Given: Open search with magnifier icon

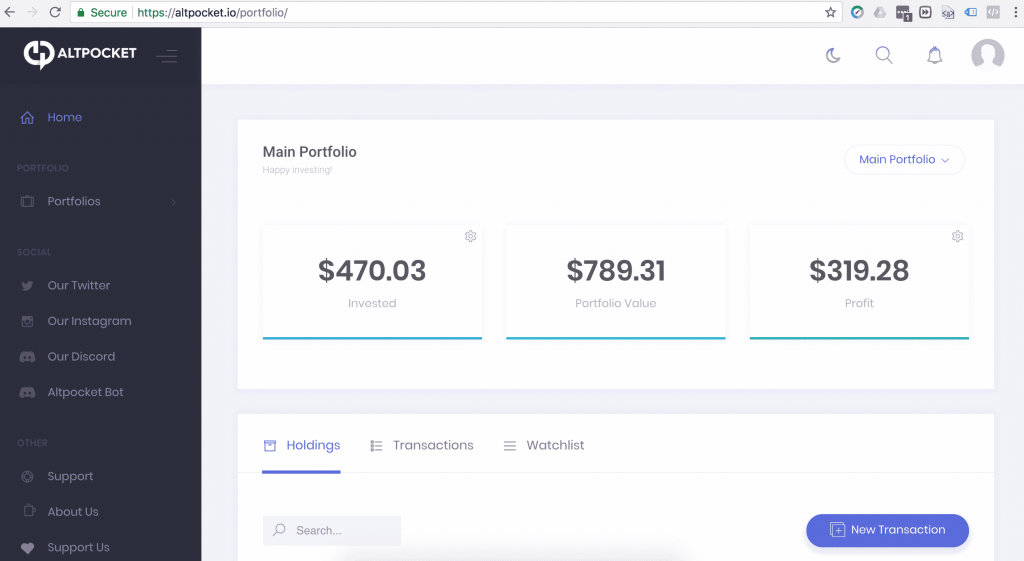Looking at the screenshot, I should [x=884, y=55].
